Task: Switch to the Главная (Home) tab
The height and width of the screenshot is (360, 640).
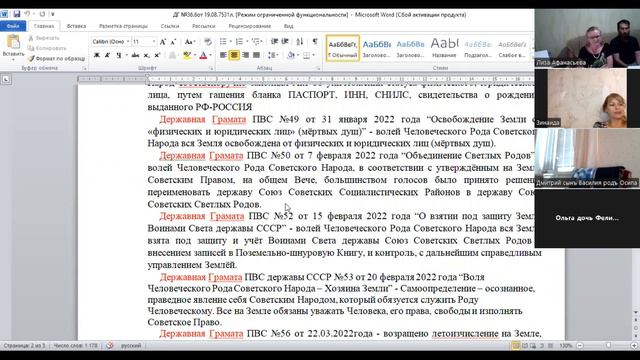Action: click(44, 26)
